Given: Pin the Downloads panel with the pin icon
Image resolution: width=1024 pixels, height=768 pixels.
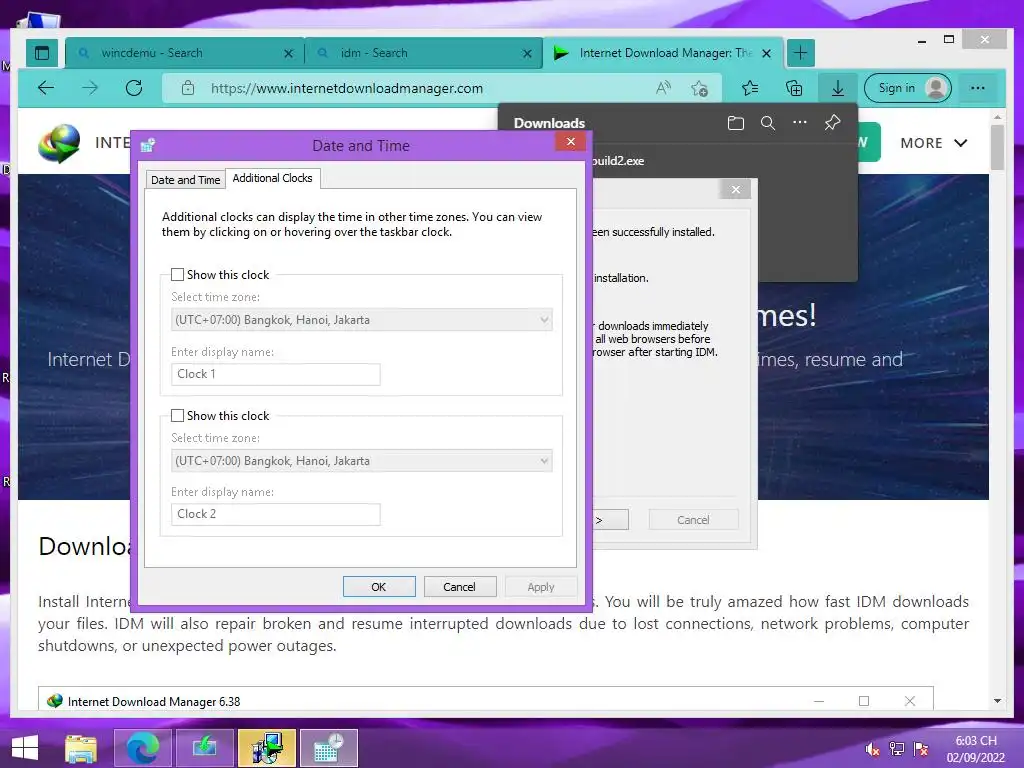Looking at the screenshot, I should coord(832,122).
